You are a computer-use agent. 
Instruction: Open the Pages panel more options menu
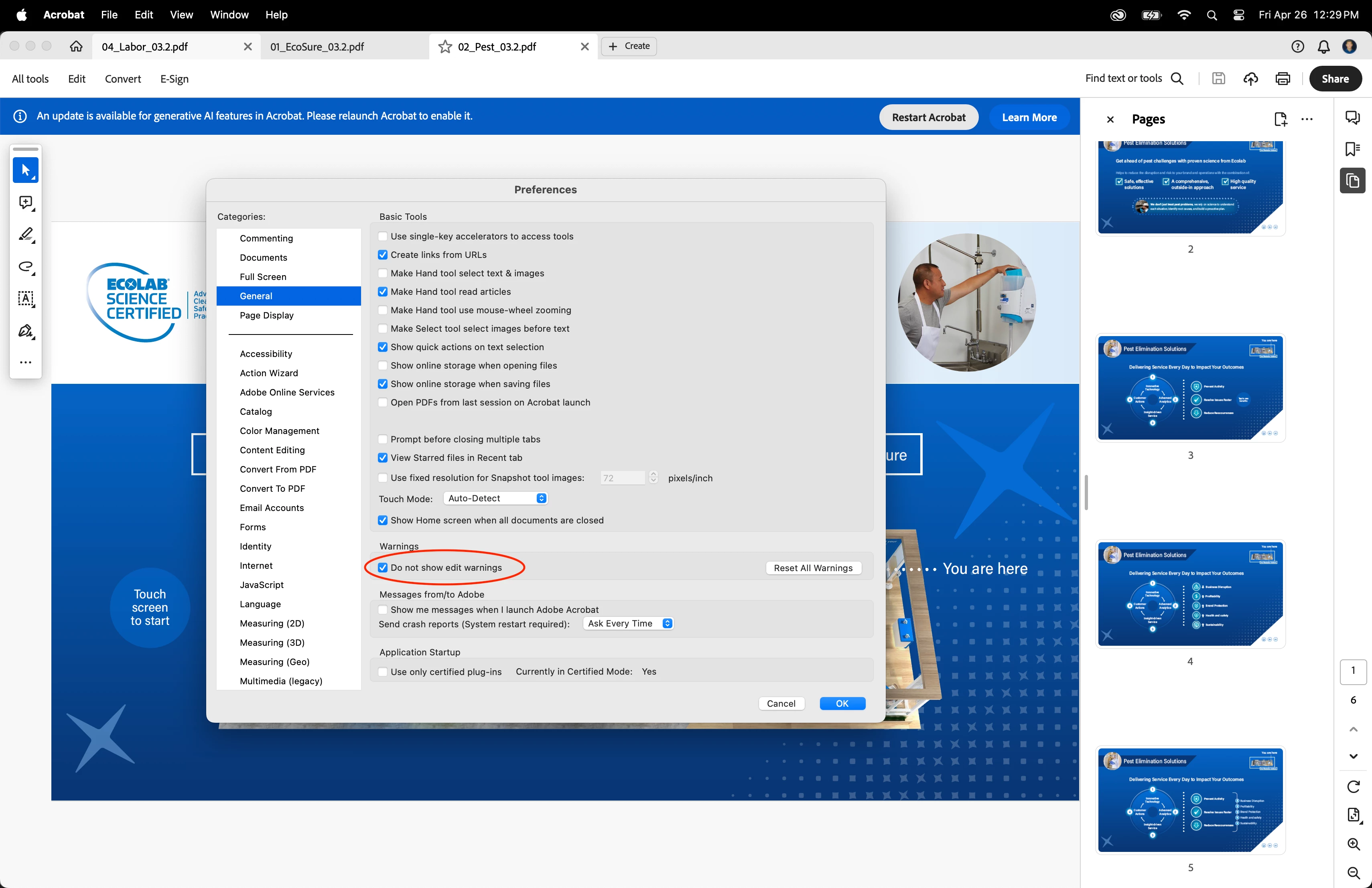1307,119
